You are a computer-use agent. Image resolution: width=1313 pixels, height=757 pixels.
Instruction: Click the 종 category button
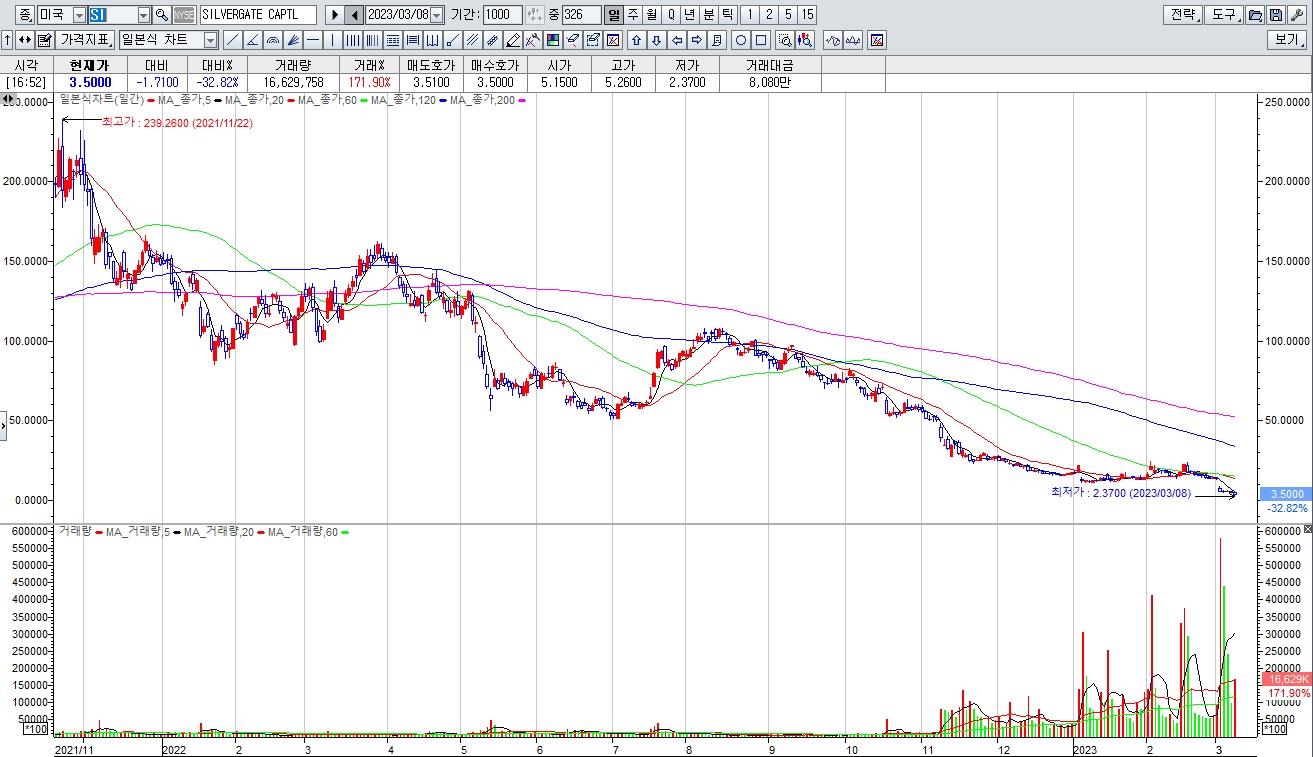pyautogui.click(x=24, y=15)
